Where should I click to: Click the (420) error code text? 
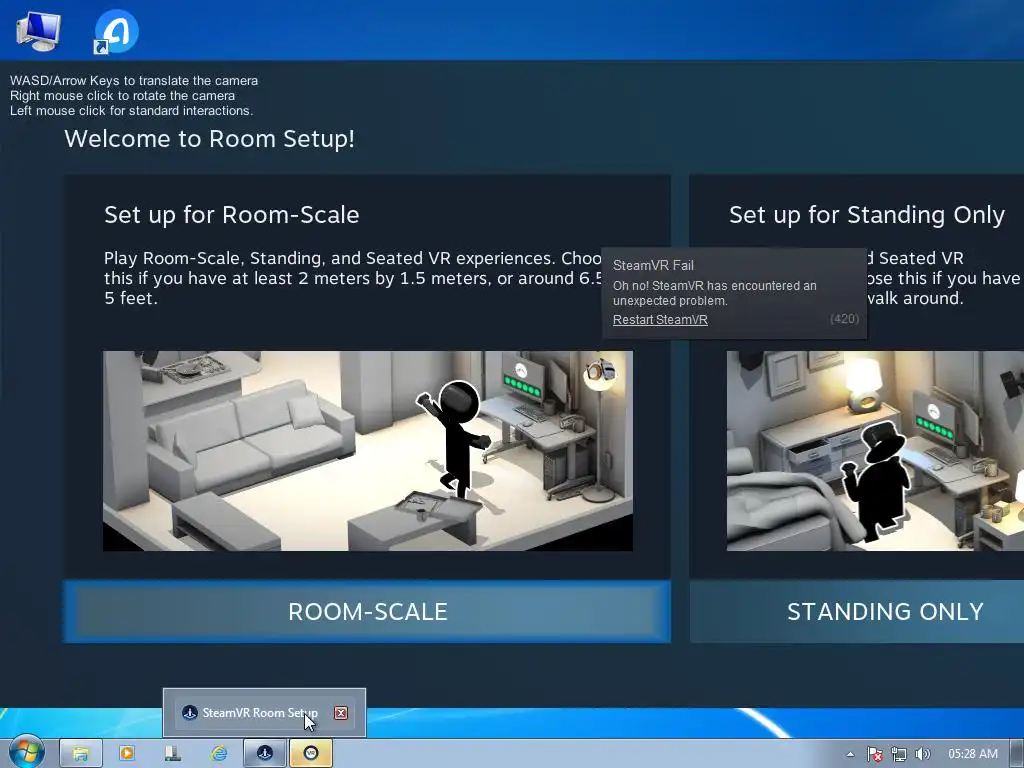coord(844,319)
